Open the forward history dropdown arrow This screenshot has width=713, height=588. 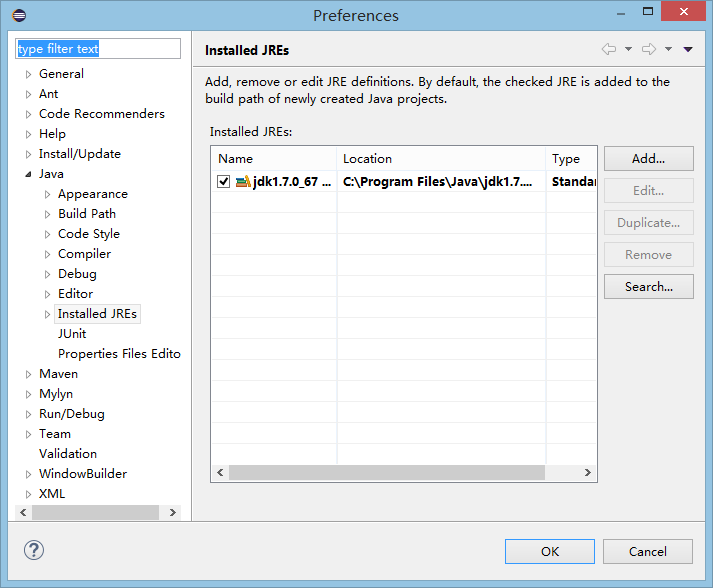(668, 49)
